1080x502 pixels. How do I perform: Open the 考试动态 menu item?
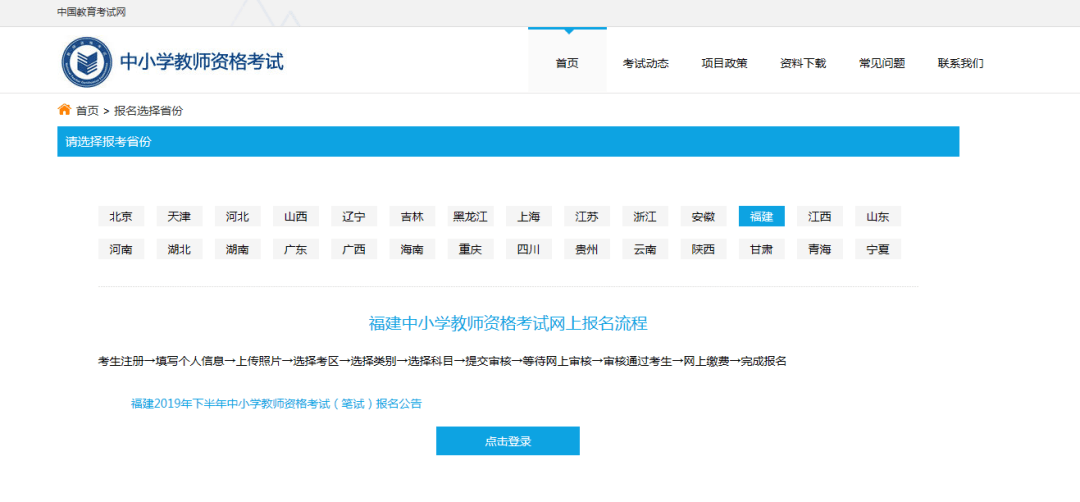point(645,63)
